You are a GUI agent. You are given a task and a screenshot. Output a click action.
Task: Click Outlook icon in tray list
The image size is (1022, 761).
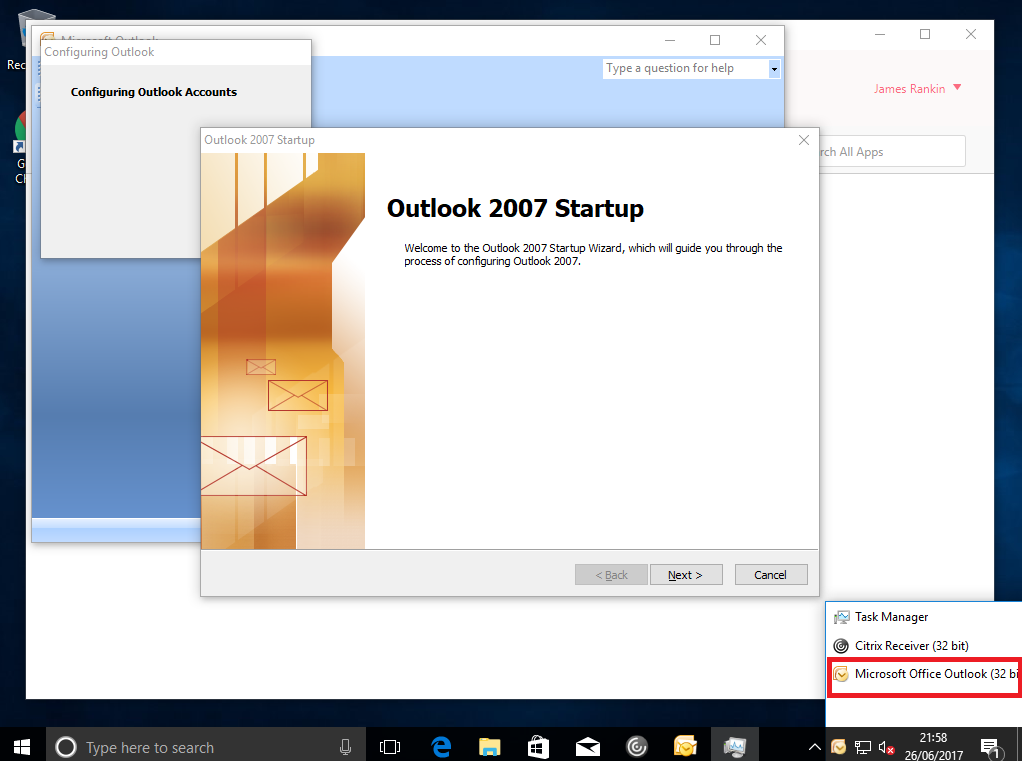[841, 674]
